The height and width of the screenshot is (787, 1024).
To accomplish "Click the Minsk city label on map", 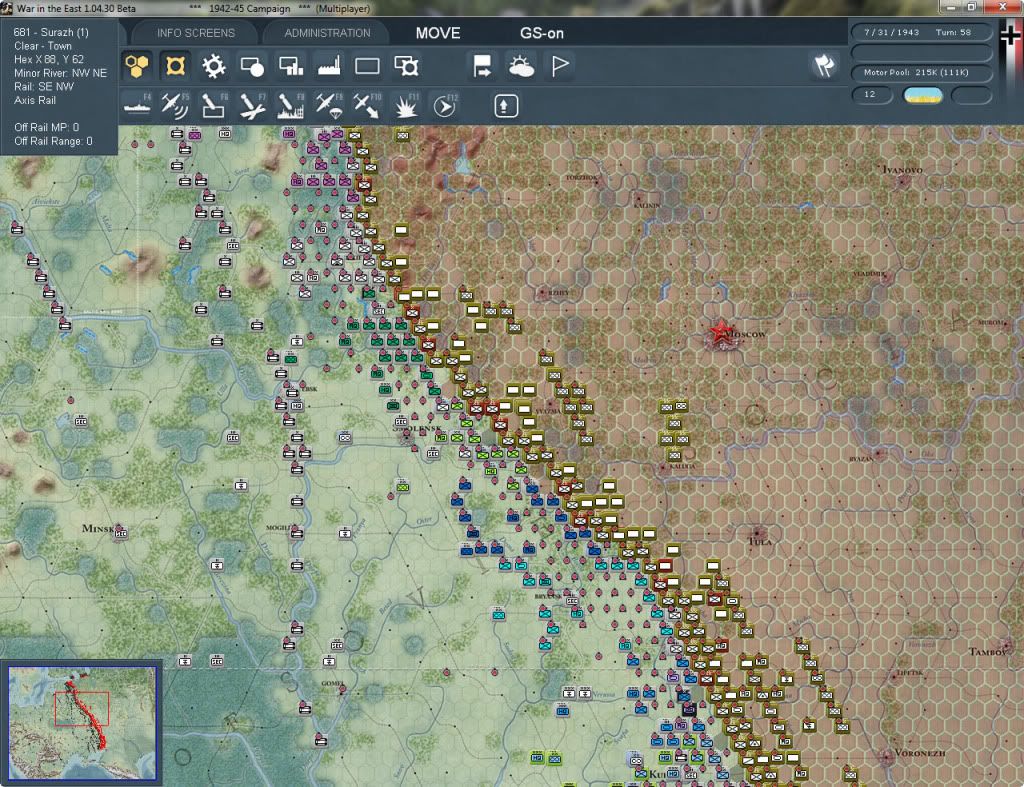I will pos(98,528).
